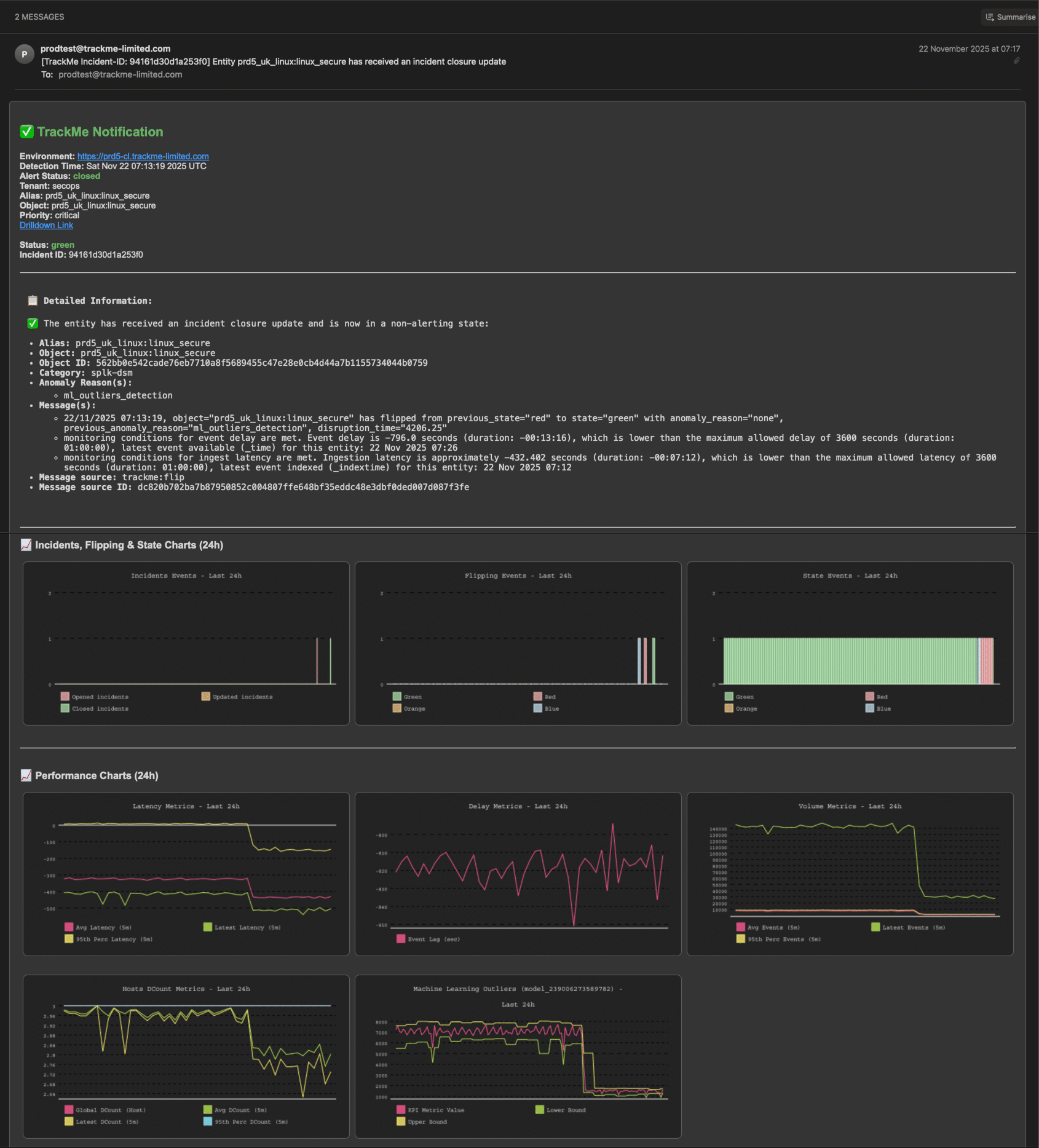Click the clipboard icon beside Detailed Information

point(33,301)
